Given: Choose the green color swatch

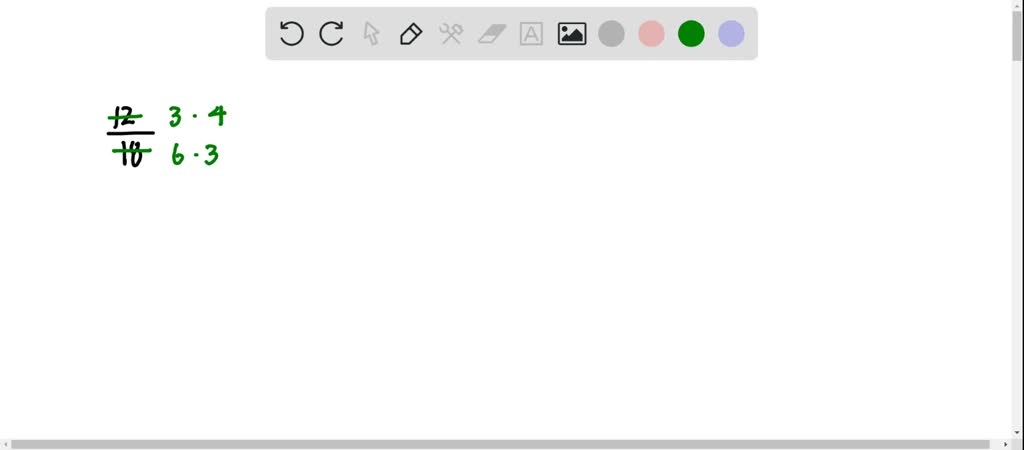Looking at the screenshot, I should click(691, 33).
